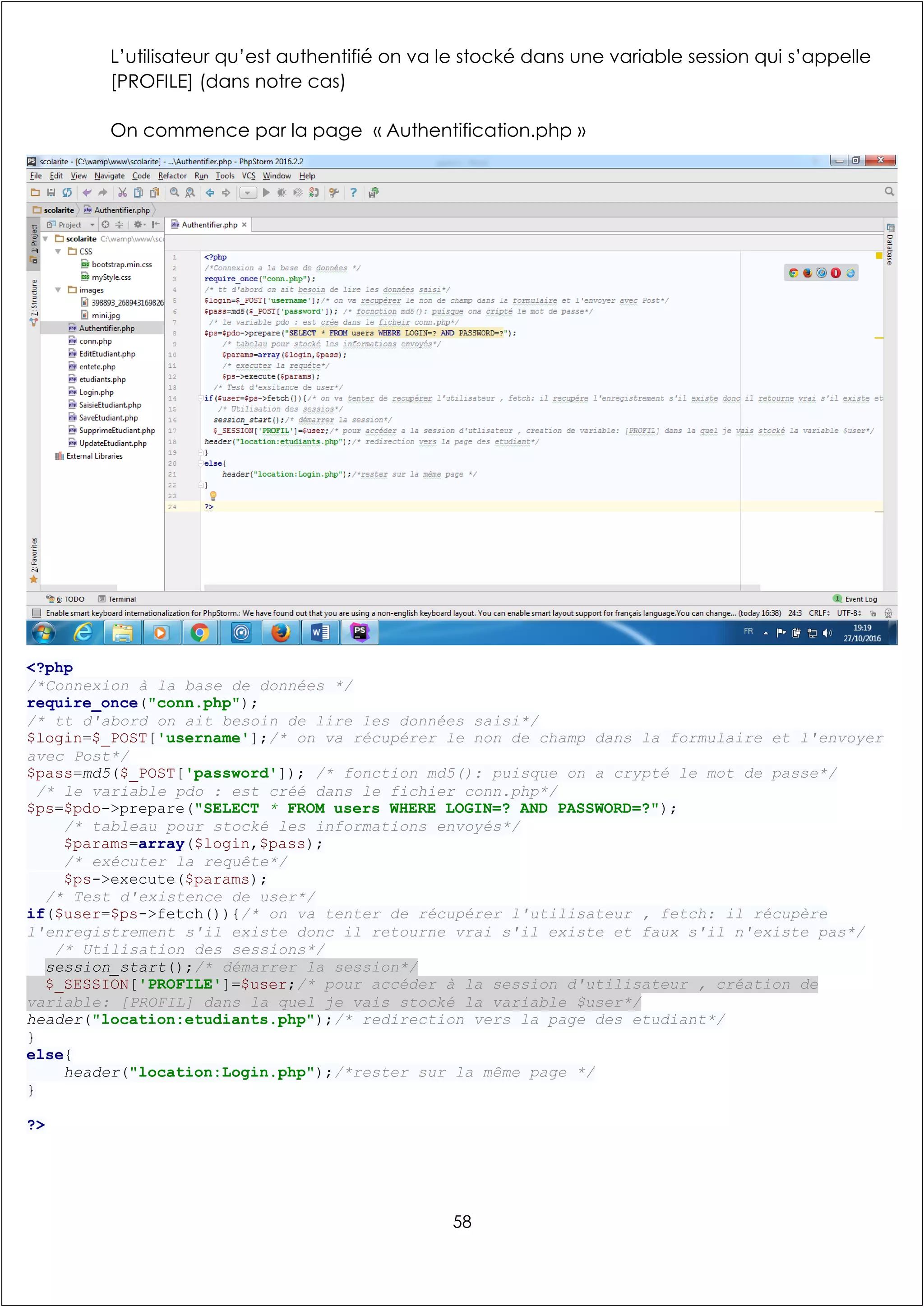Click the listen for debug connections icon
Screen dimensions: 924x1307
[314, 192]
